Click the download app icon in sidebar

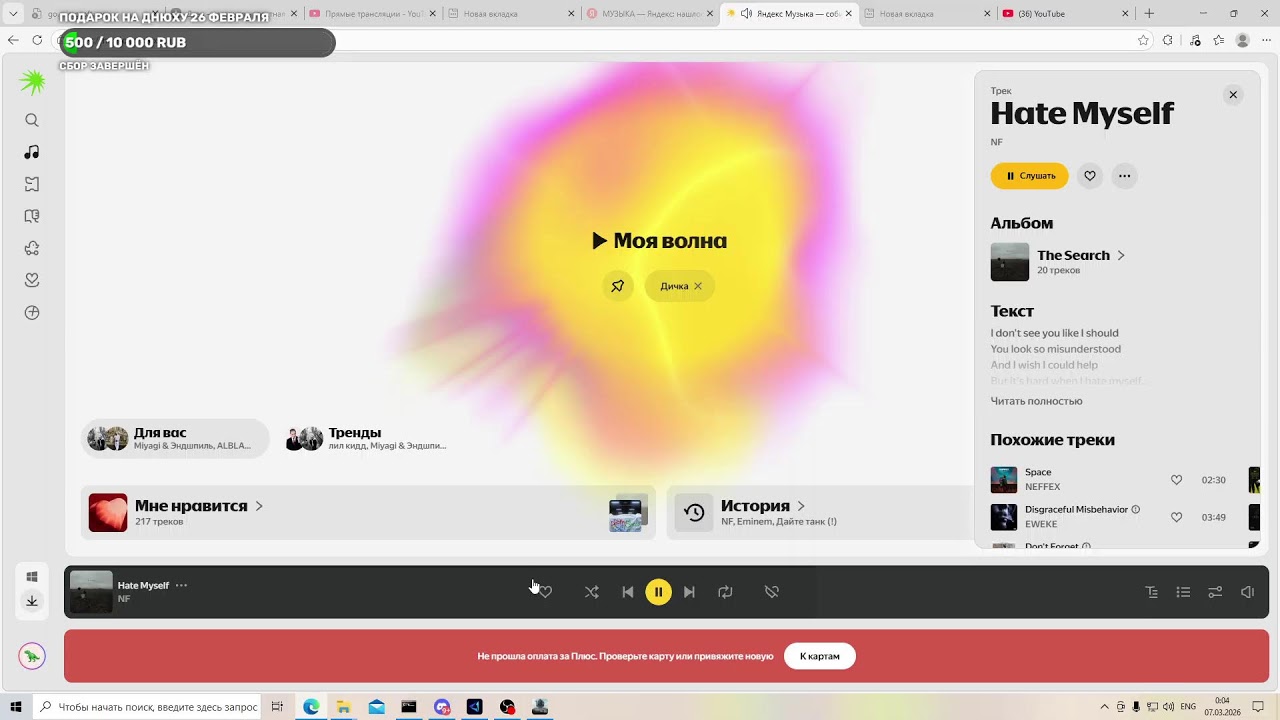[32, 601]
